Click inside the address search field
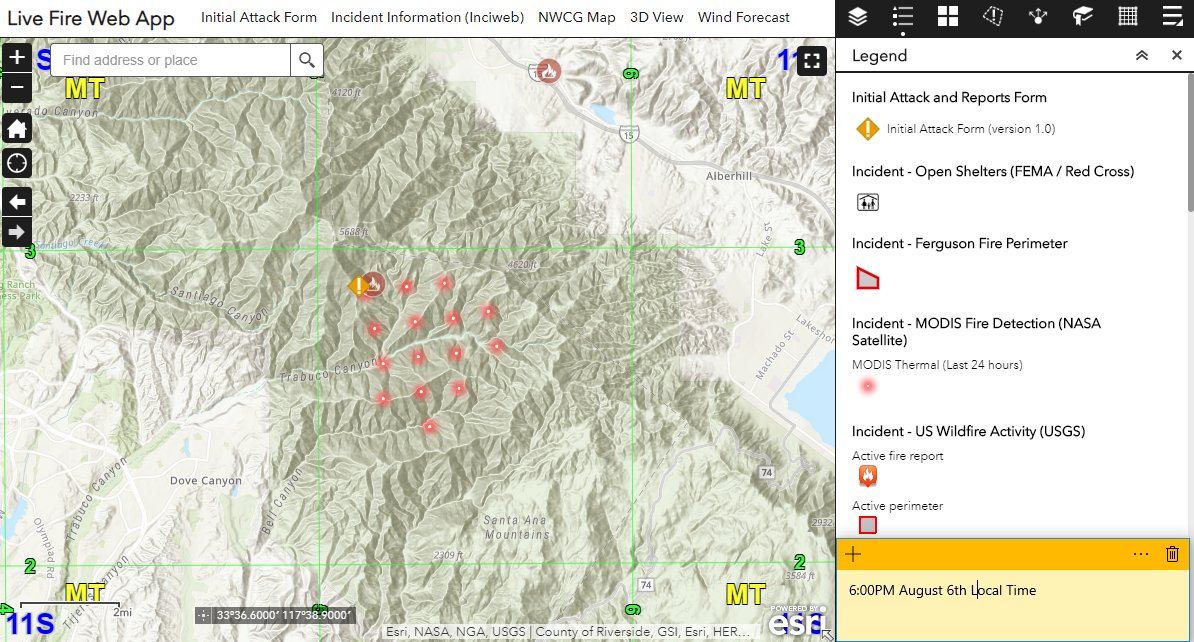The image size is (1194, 642). pyautogui.click(x=170, y=60)
